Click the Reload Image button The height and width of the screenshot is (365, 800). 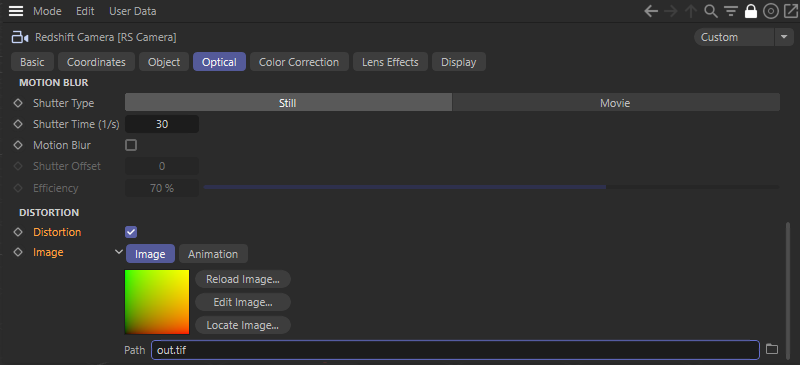(243, 279)
